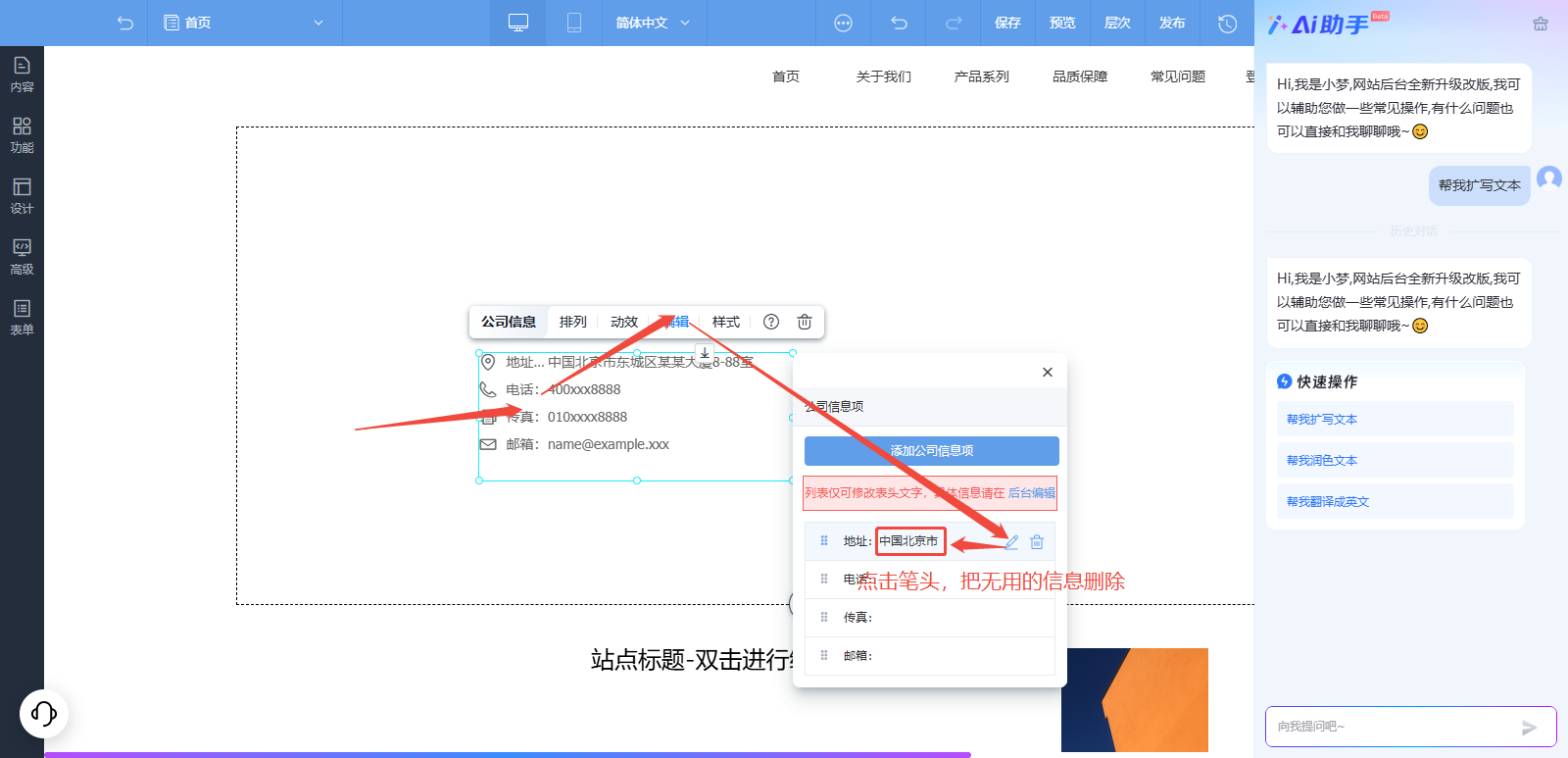Click the history clock icon in toolbar
Screen dimensions: 1568x758
click(x=1227, y=23)
